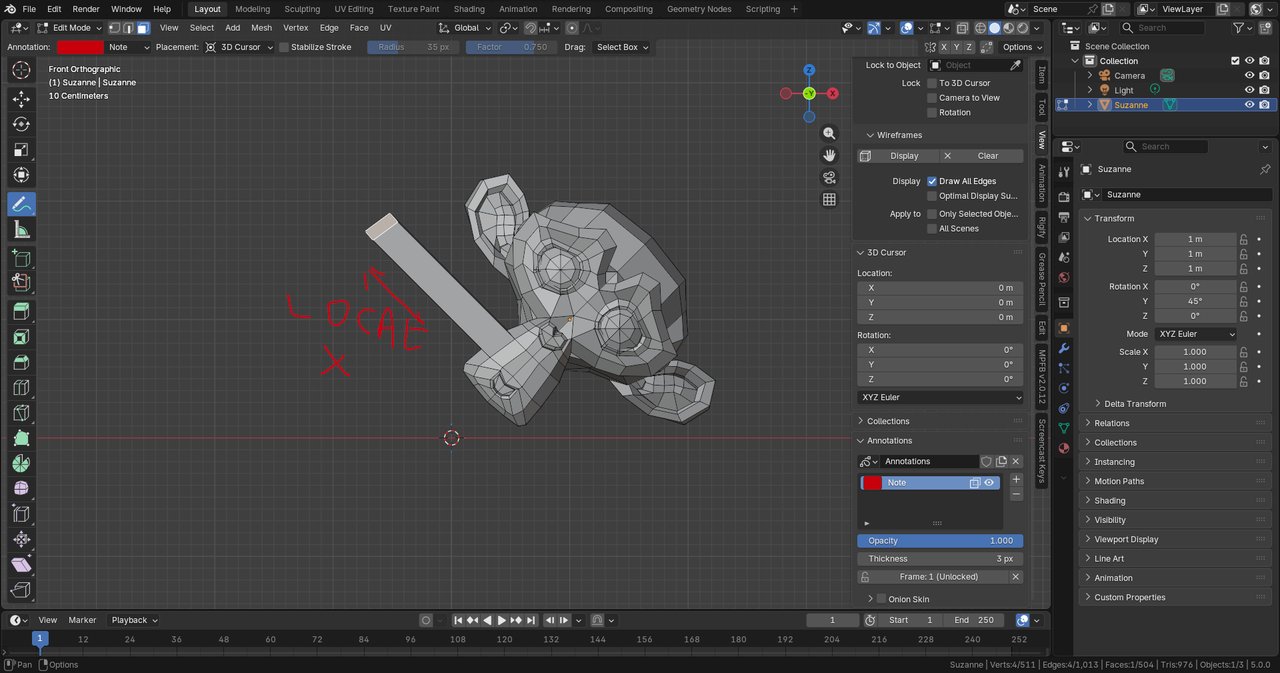Expand the Delta Transform section
1280x673 pixels.
pos(1134,404)
